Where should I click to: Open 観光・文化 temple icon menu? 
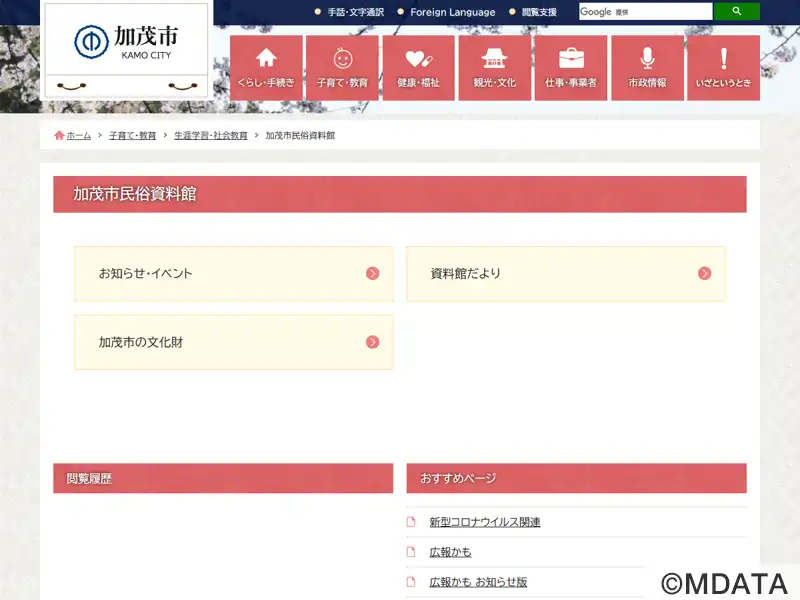494,68
